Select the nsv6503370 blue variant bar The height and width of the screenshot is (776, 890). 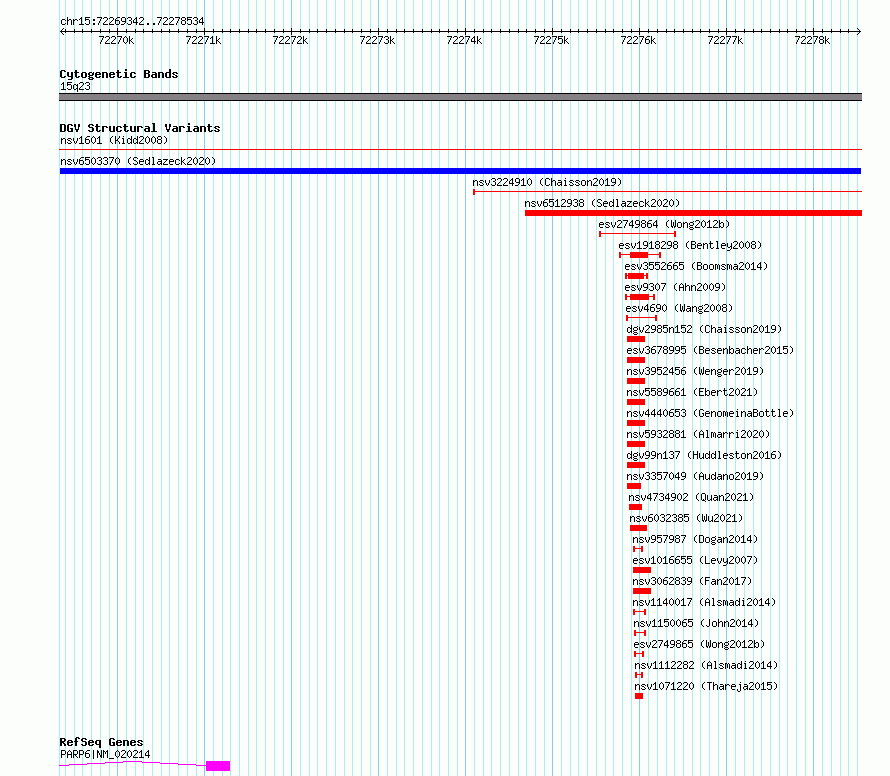pyautogui.click(x=460, y=171)
